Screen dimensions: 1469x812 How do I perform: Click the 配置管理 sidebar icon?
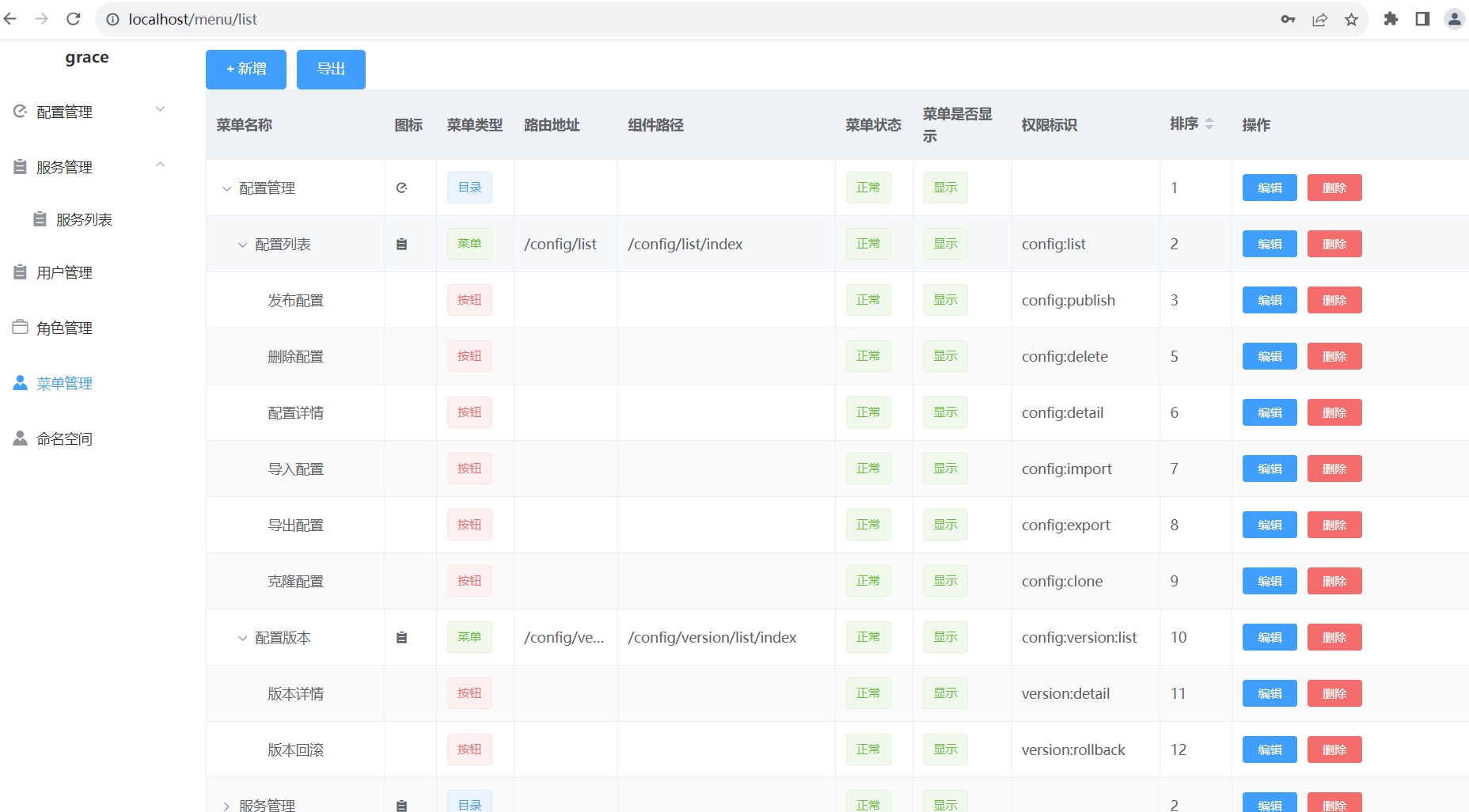(x=20, y=112)
